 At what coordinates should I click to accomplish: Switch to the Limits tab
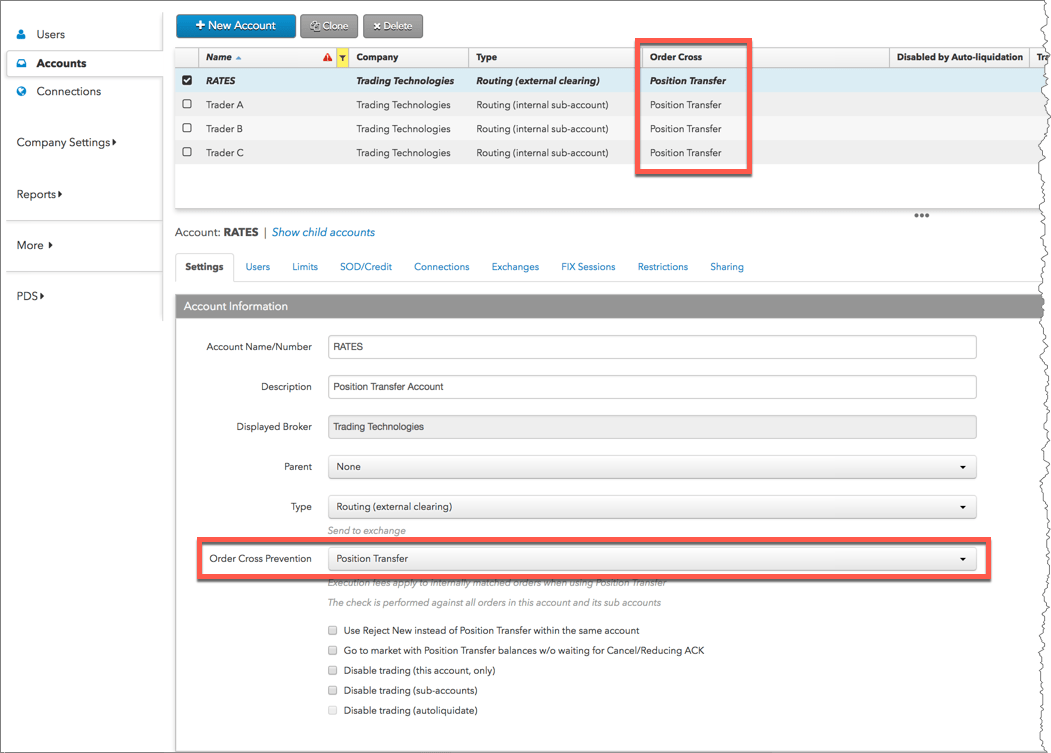pos(305,267)
